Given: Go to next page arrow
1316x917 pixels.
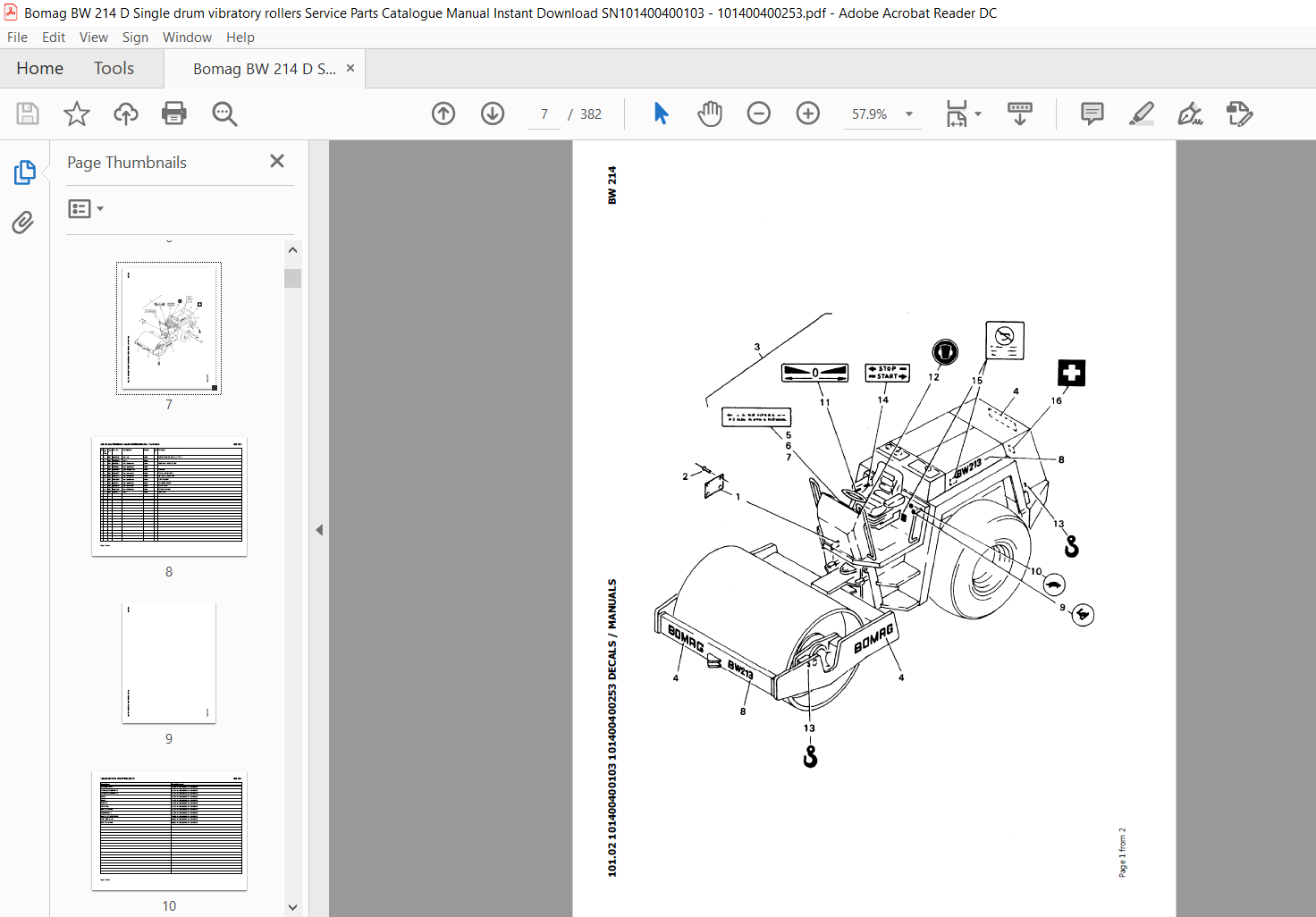Looking at the screenshot, I should [x=493, y=114].
